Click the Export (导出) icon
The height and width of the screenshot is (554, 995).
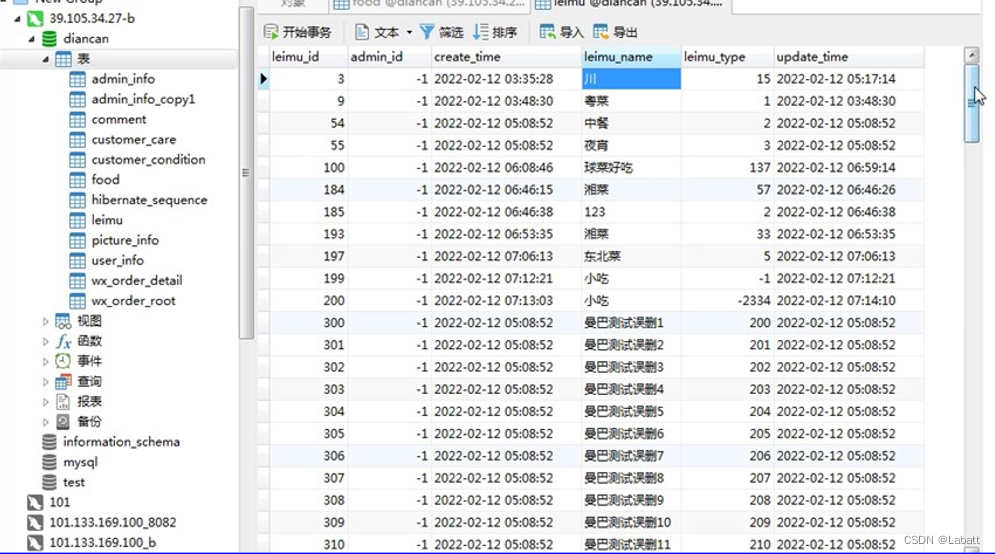click(600, 32)
